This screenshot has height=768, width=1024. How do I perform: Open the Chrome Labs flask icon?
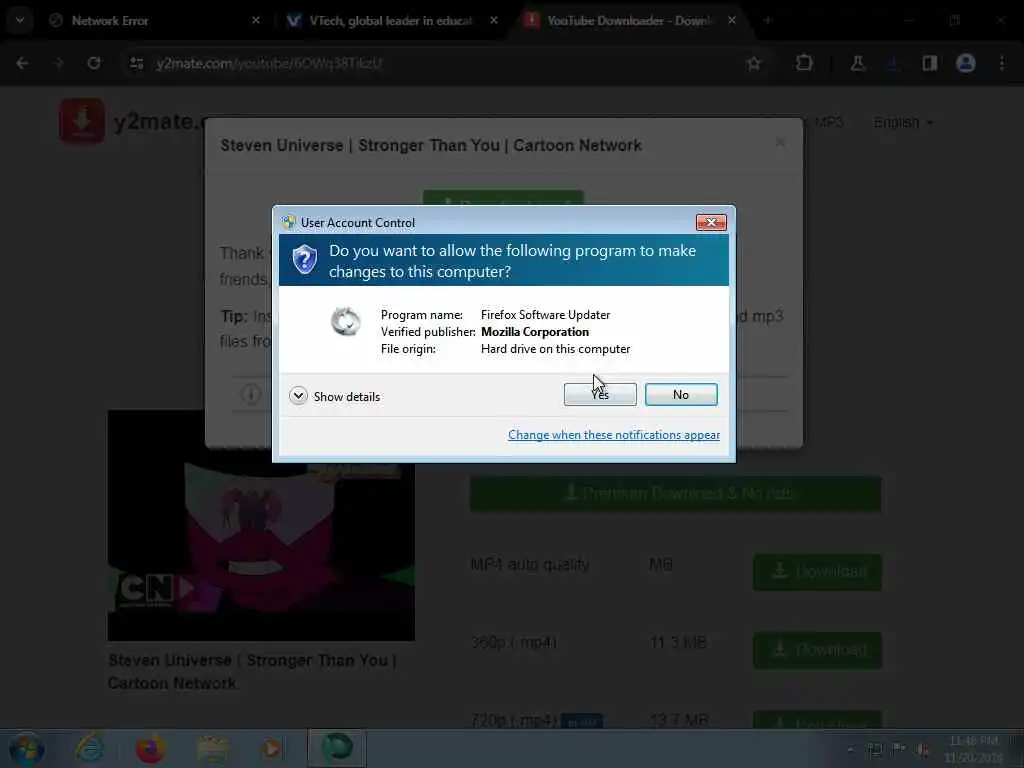(857, 63)
